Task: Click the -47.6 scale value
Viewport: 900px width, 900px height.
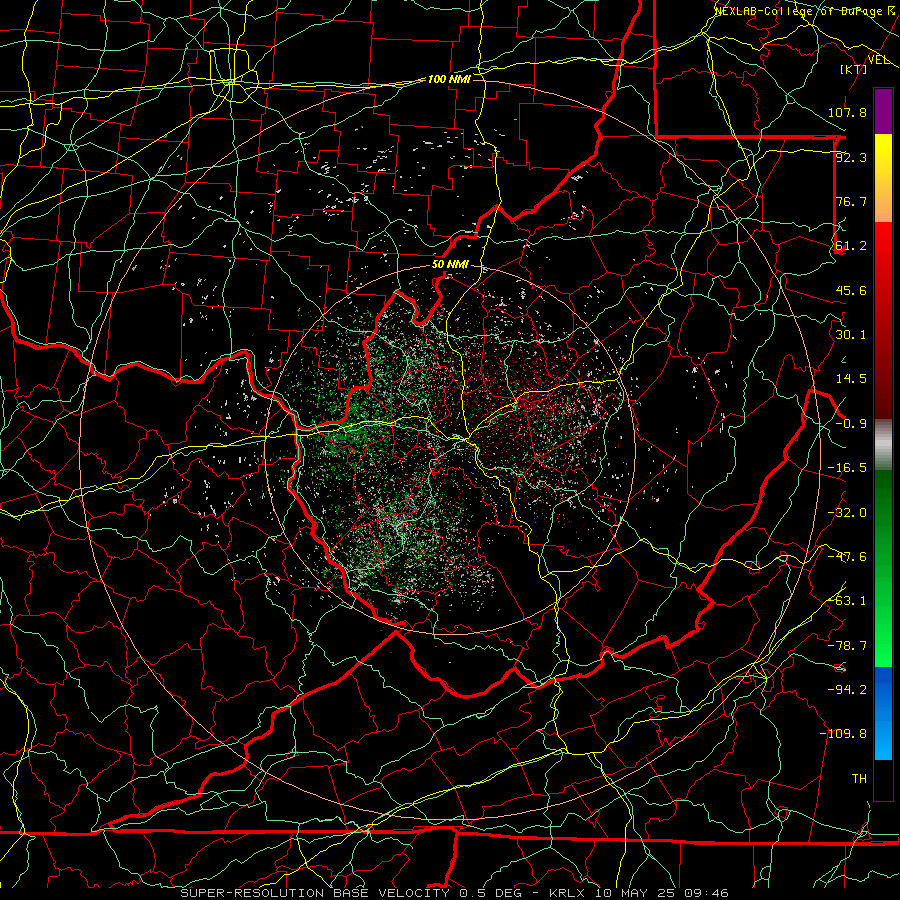Action: tap(847, 557)
